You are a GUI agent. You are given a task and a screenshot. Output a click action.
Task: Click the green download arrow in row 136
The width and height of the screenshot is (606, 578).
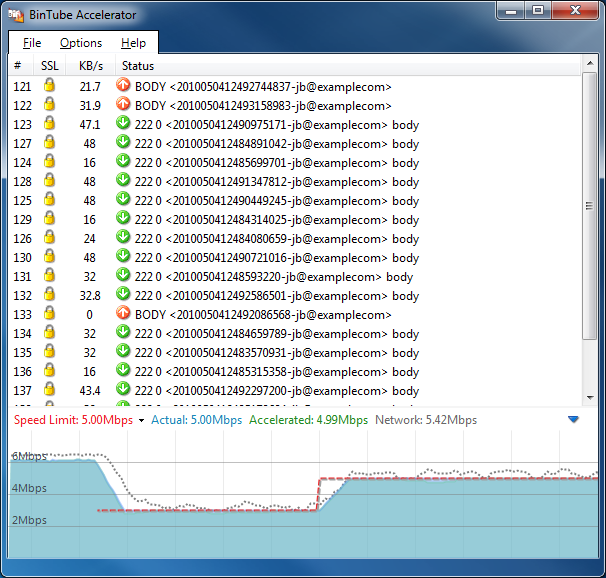(x=123, y=370)
